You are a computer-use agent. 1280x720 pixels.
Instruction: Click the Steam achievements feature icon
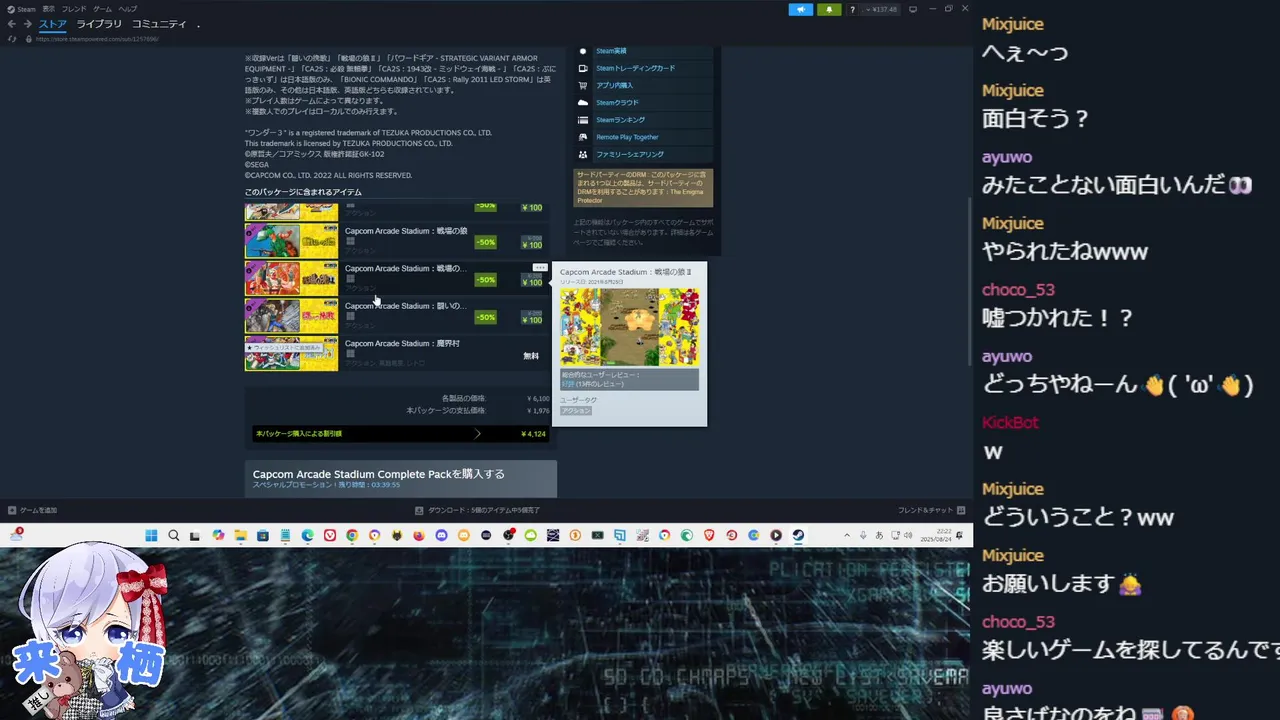[x=583, y=51]
